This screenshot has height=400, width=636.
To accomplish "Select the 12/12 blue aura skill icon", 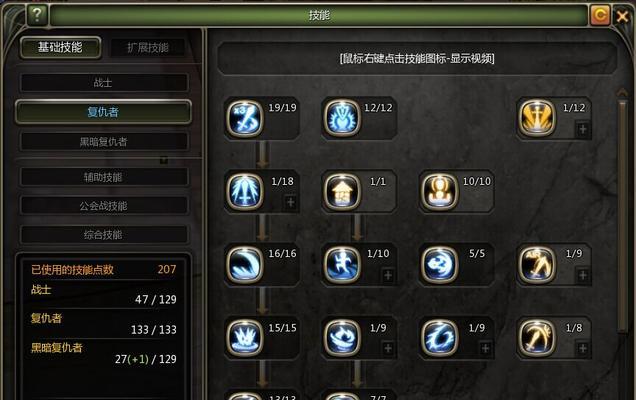I will click(342, 118).
